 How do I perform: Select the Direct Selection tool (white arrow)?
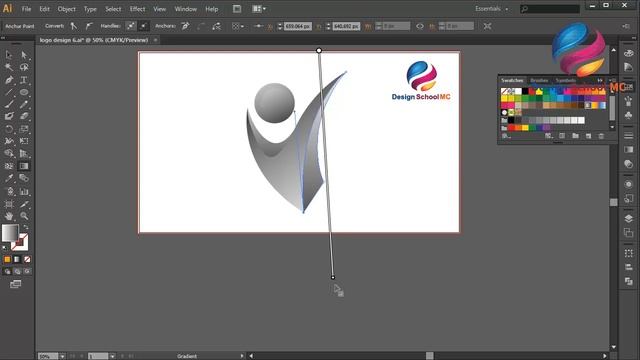click(24, 55)
